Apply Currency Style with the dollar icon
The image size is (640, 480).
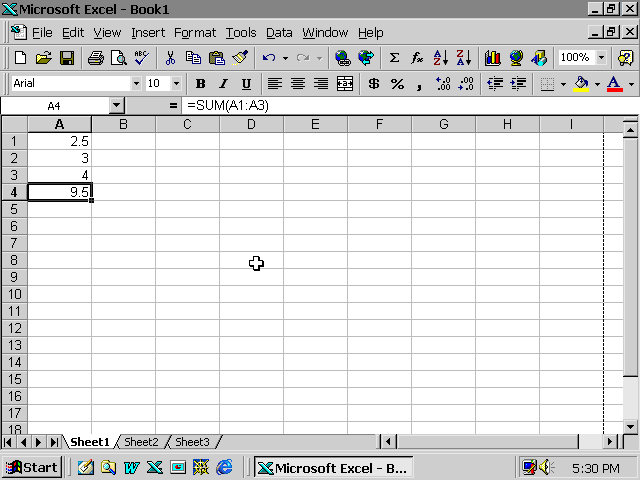click(373, 84)
